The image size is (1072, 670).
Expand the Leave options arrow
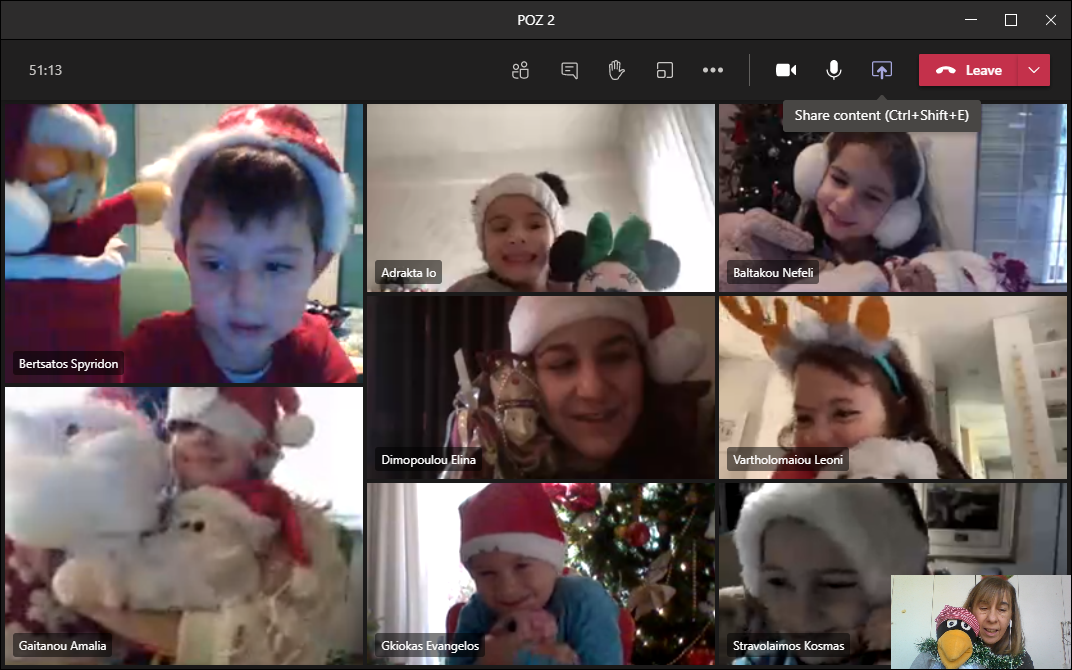pos(1034,70)
